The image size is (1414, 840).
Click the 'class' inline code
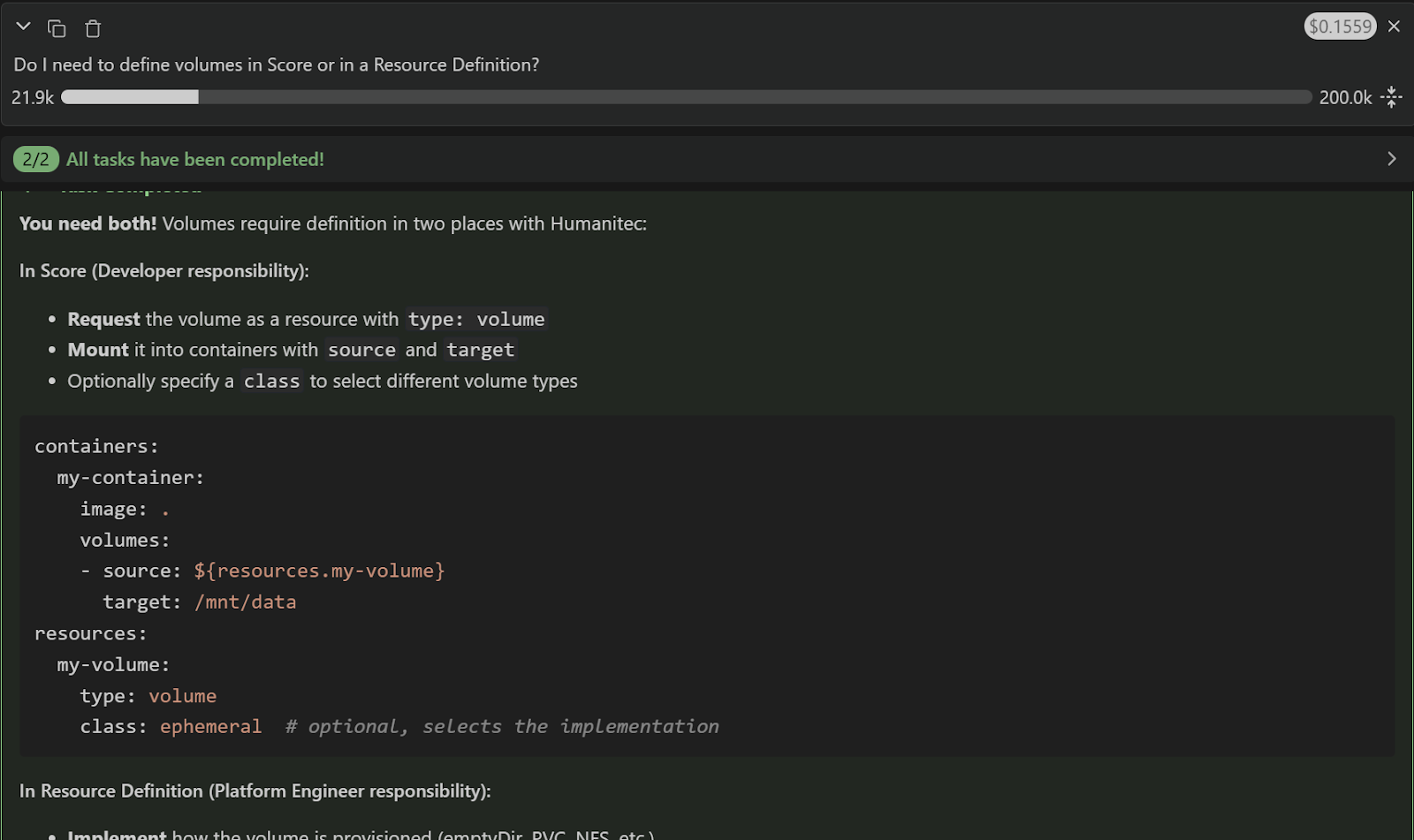tap(271, 381)
